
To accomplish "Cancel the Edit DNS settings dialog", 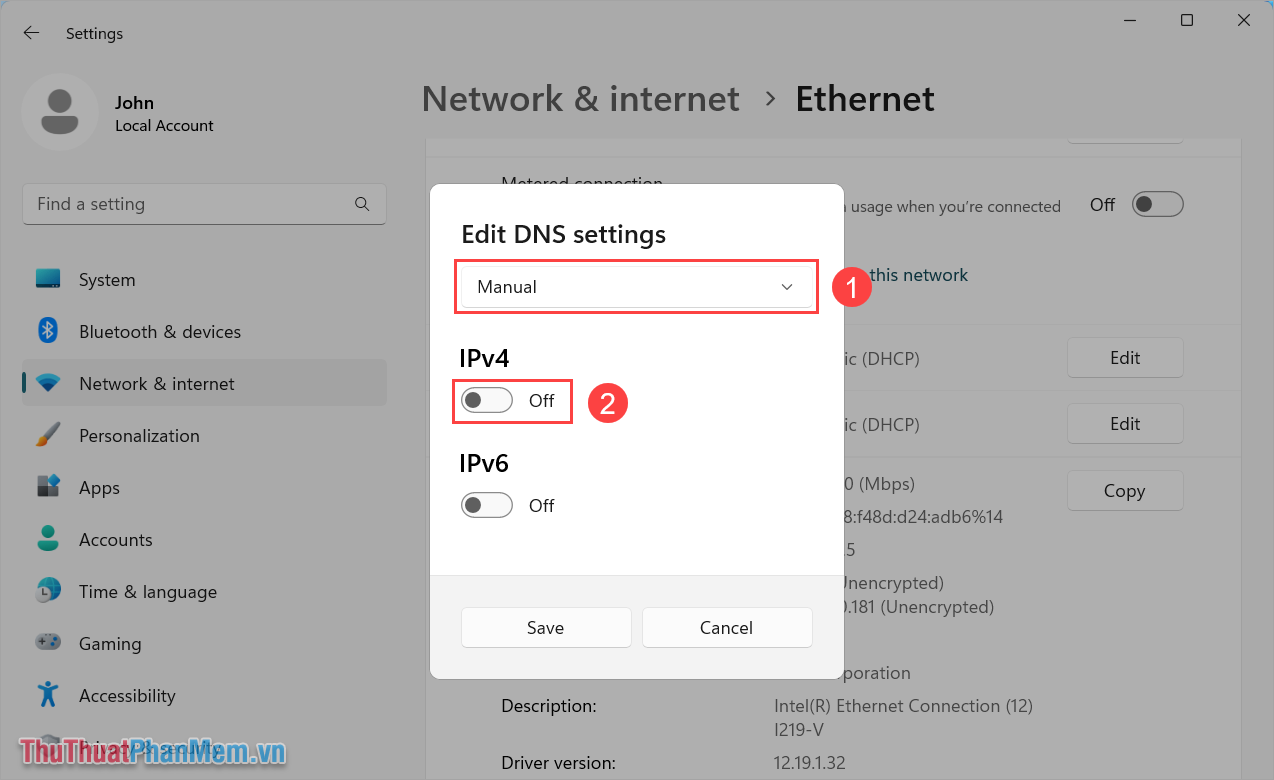I will click(727, 627).
